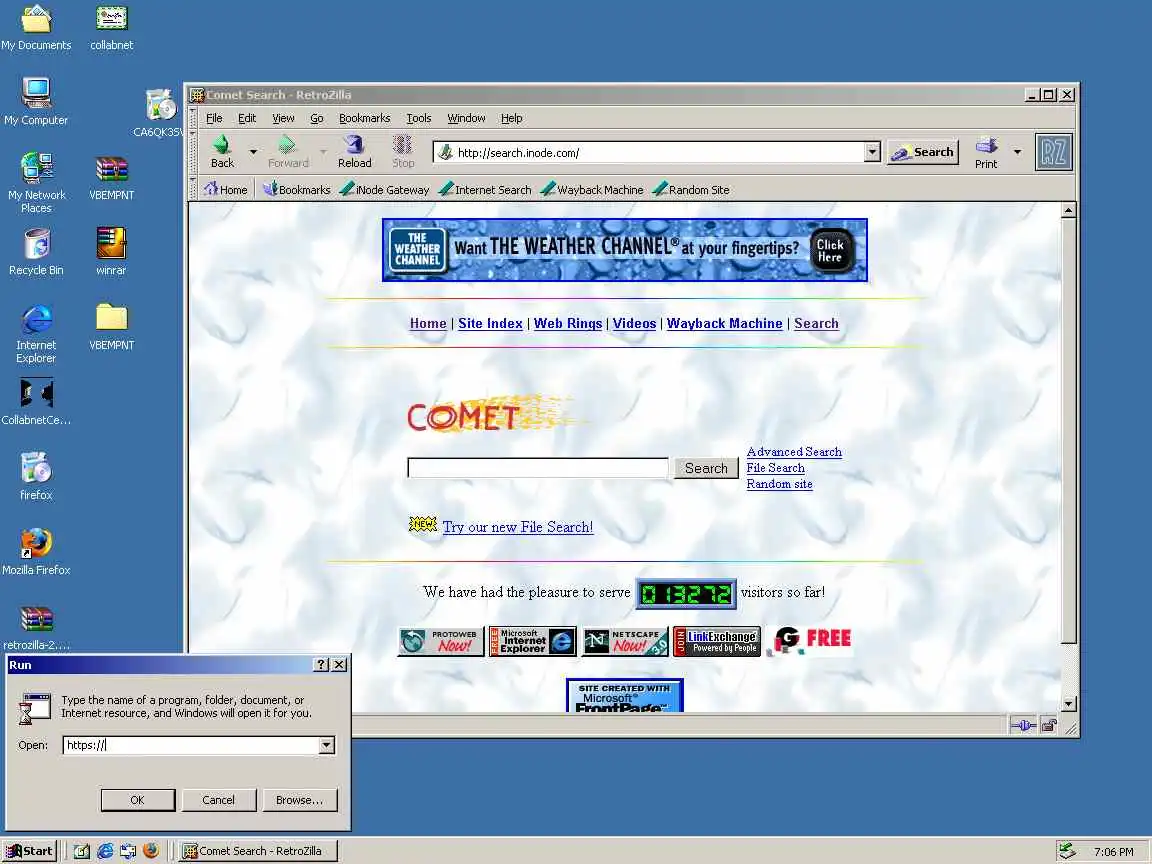Click the RZ throbber logo
This screenshot has width=1152, height=864.
click(x=1054, y=152)
